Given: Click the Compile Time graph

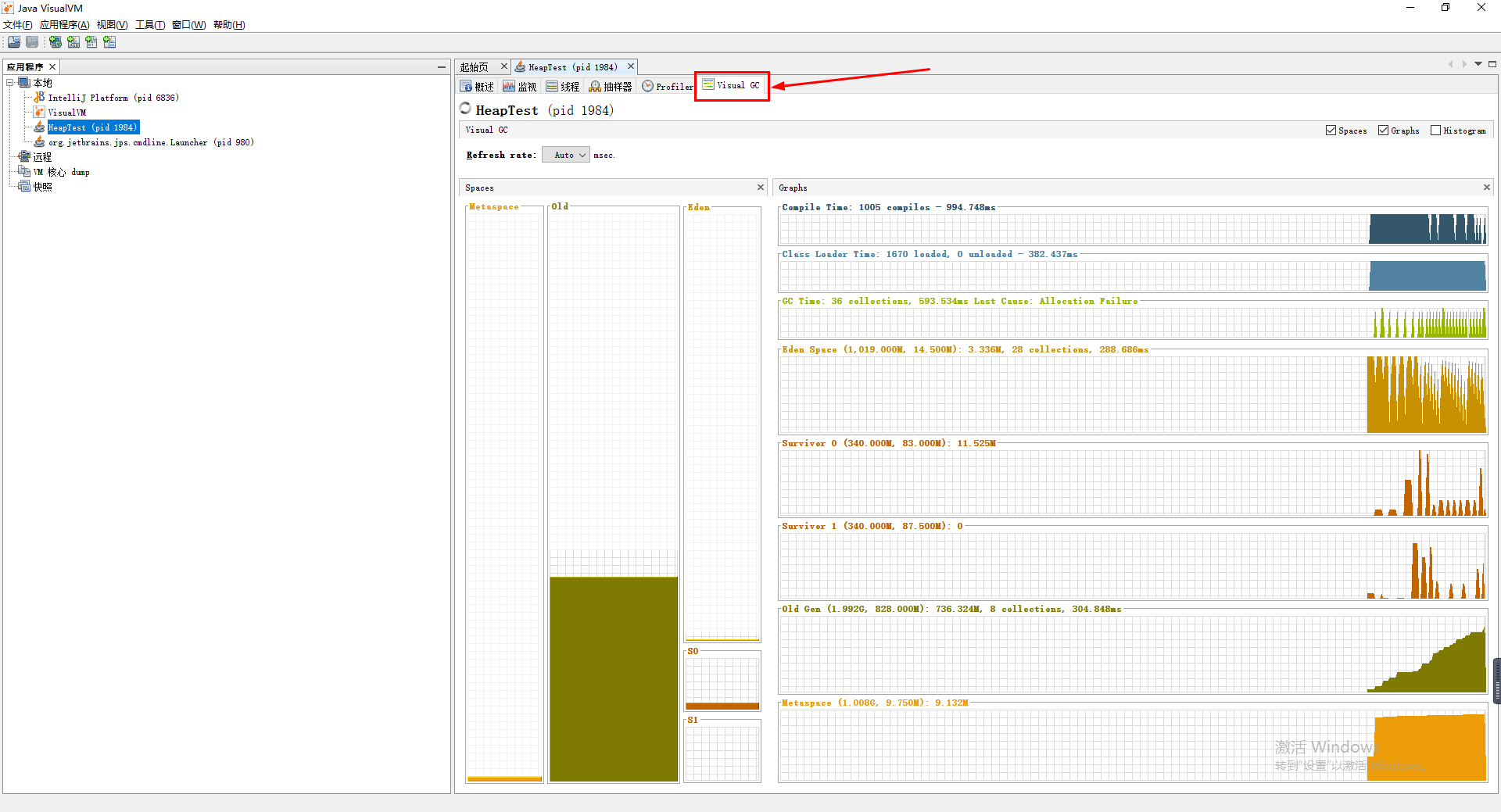Looking at the screenshot, I should [1133, 229].
